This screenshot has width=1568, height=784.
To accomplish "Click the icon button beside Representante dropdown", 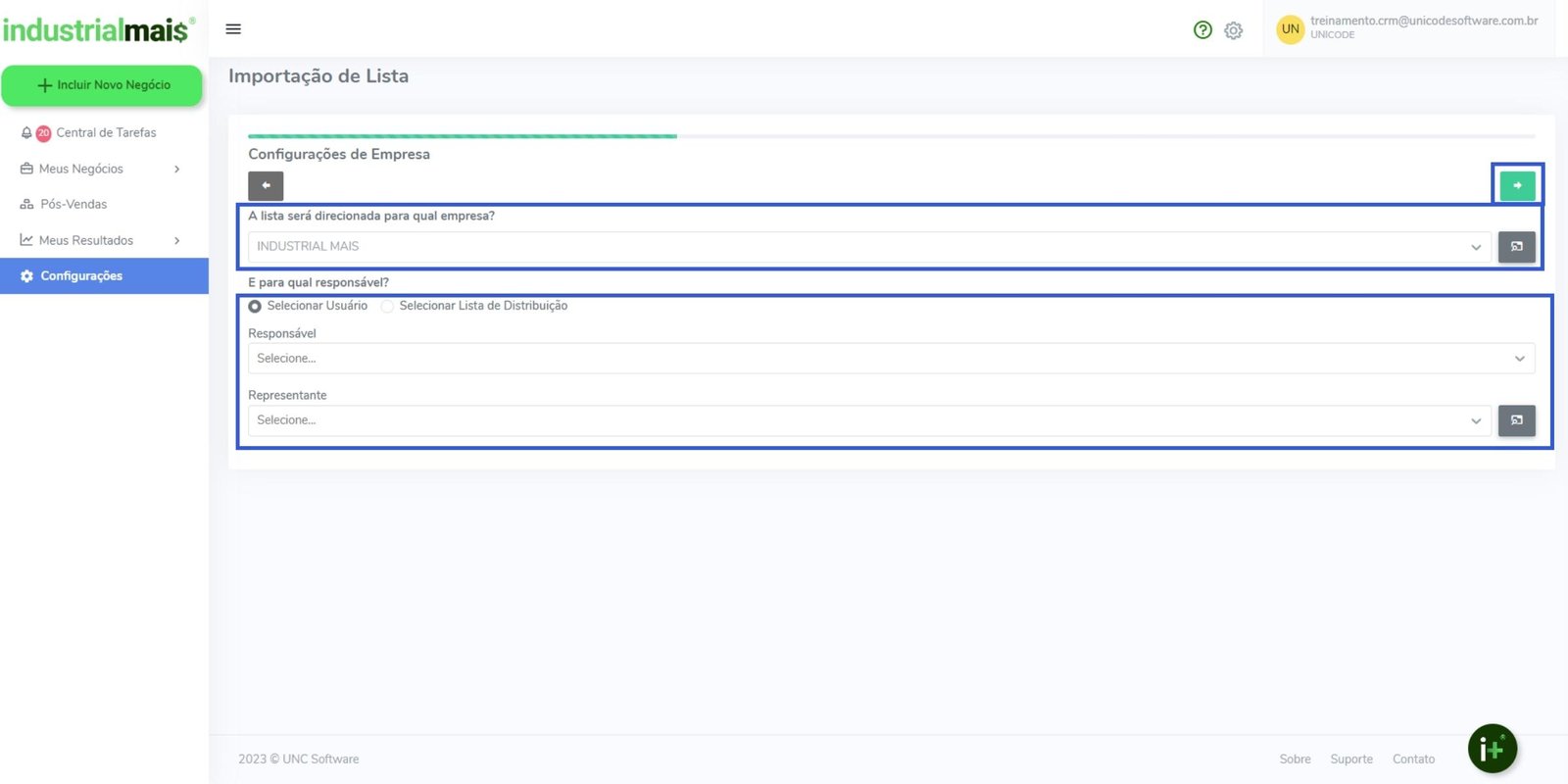I will pos(1516,420).
